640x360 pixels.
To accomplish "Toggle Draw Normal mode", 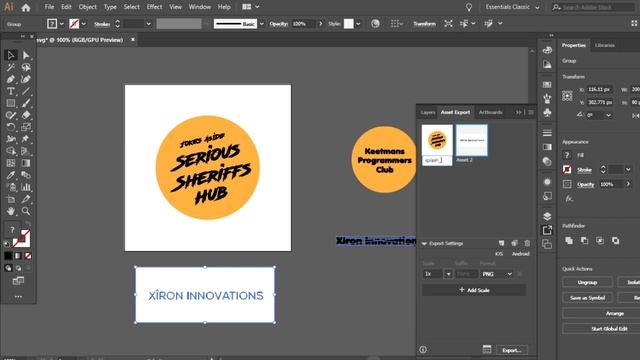I will pyautogui.click(x=8, y=268).
